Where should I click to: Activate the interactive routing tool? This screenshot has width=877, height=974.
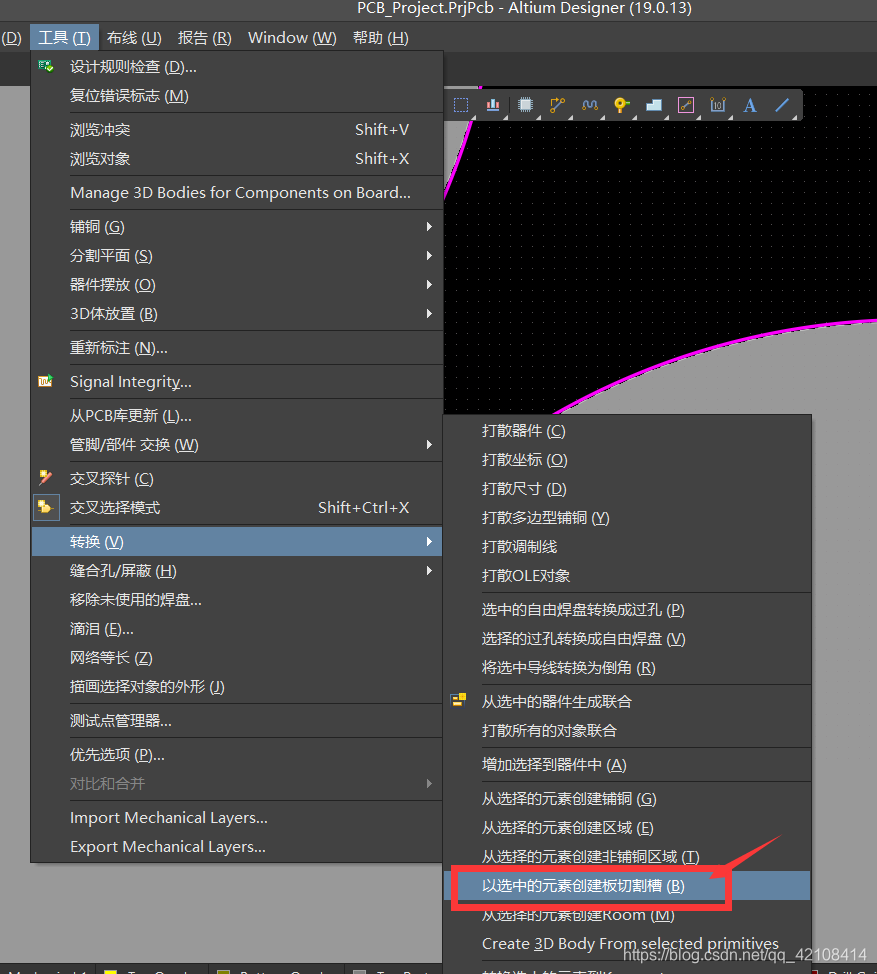pos(558,105)
